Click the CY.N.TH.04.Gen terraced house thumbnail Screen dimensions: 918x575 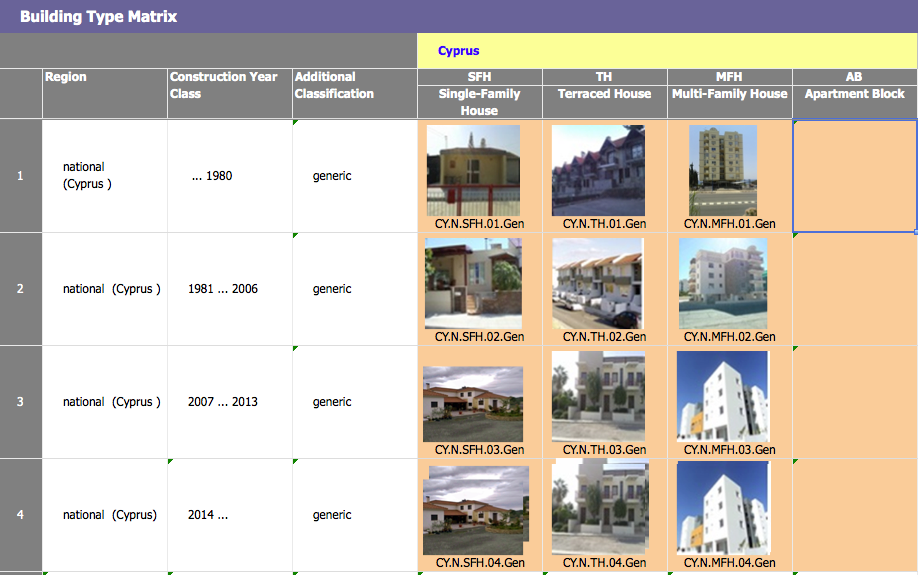pos(599,508)
